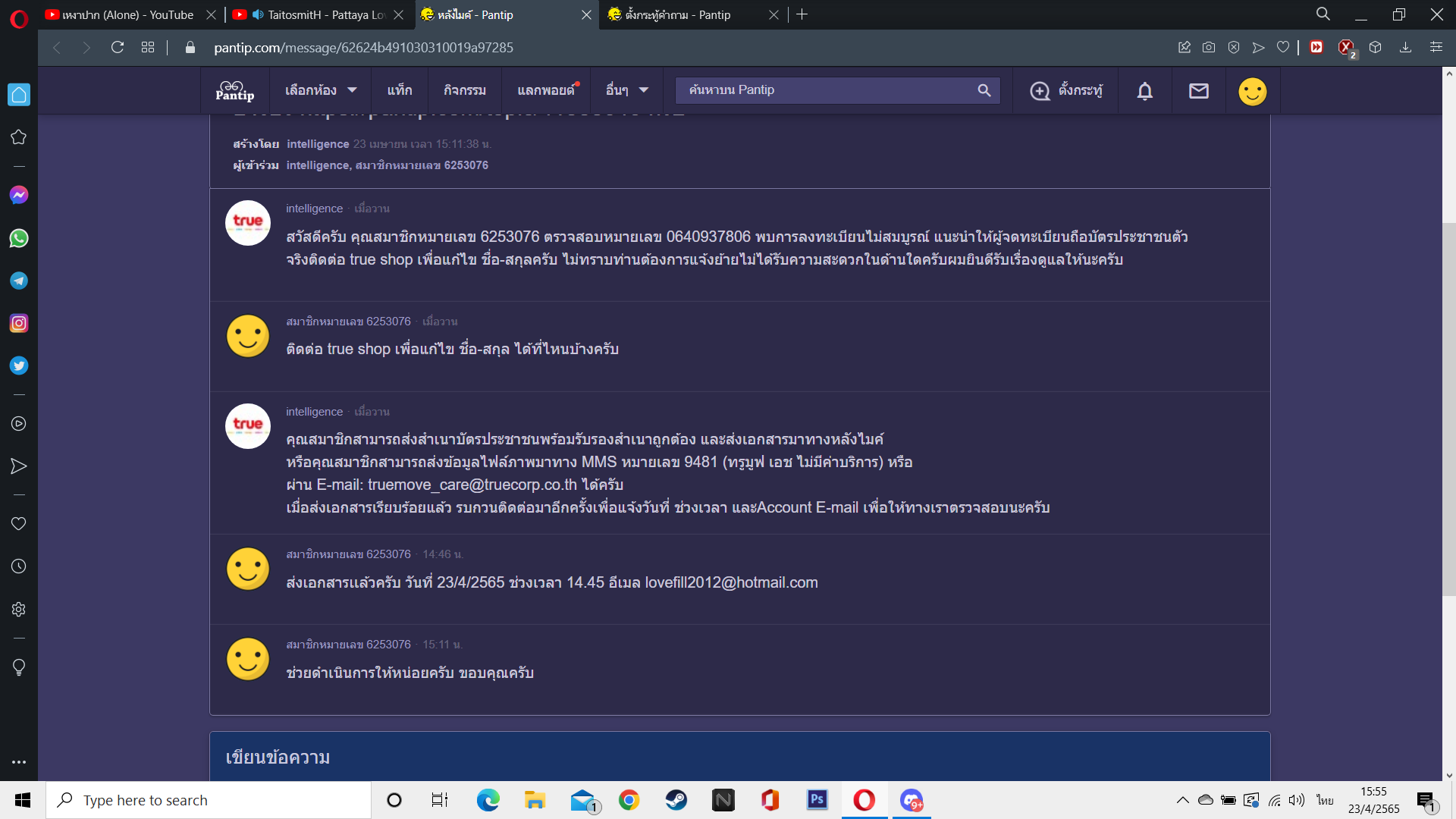The image size is (1456, 819).
Task: Open Instagram sidebar panel
Action: [x=19, y=323]
